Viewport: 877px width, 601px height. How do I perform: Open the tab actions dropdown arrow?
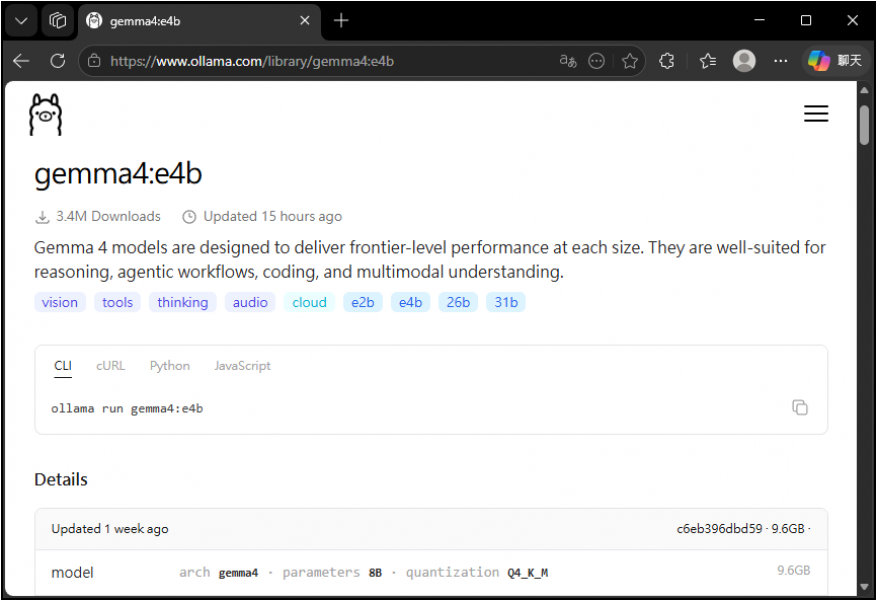21,20
